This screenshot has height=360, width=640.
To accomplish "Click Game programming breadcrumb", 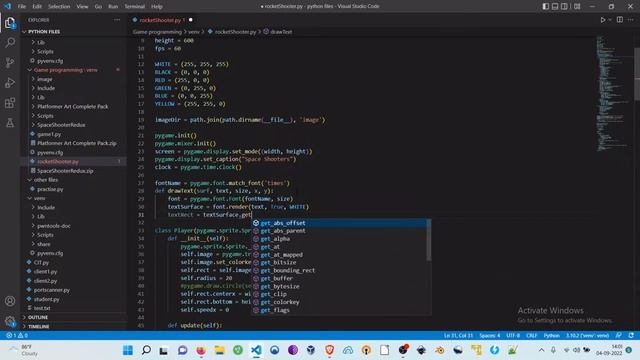I will pos(157,31).
